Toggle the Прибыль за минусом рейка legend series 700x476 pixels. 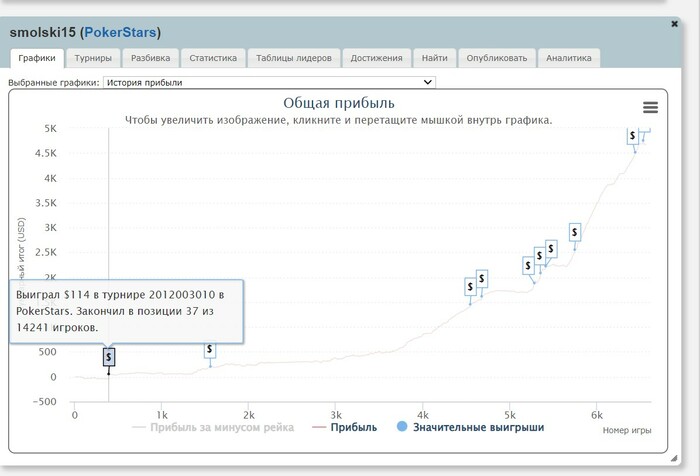pyautogui.click(x=213, y=427)
